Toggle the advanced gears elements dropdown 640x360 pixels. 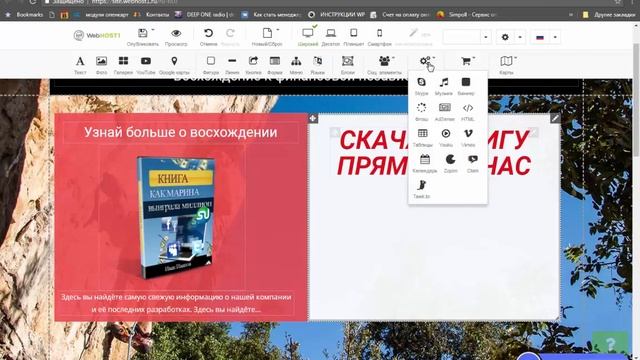click(427, 62)
